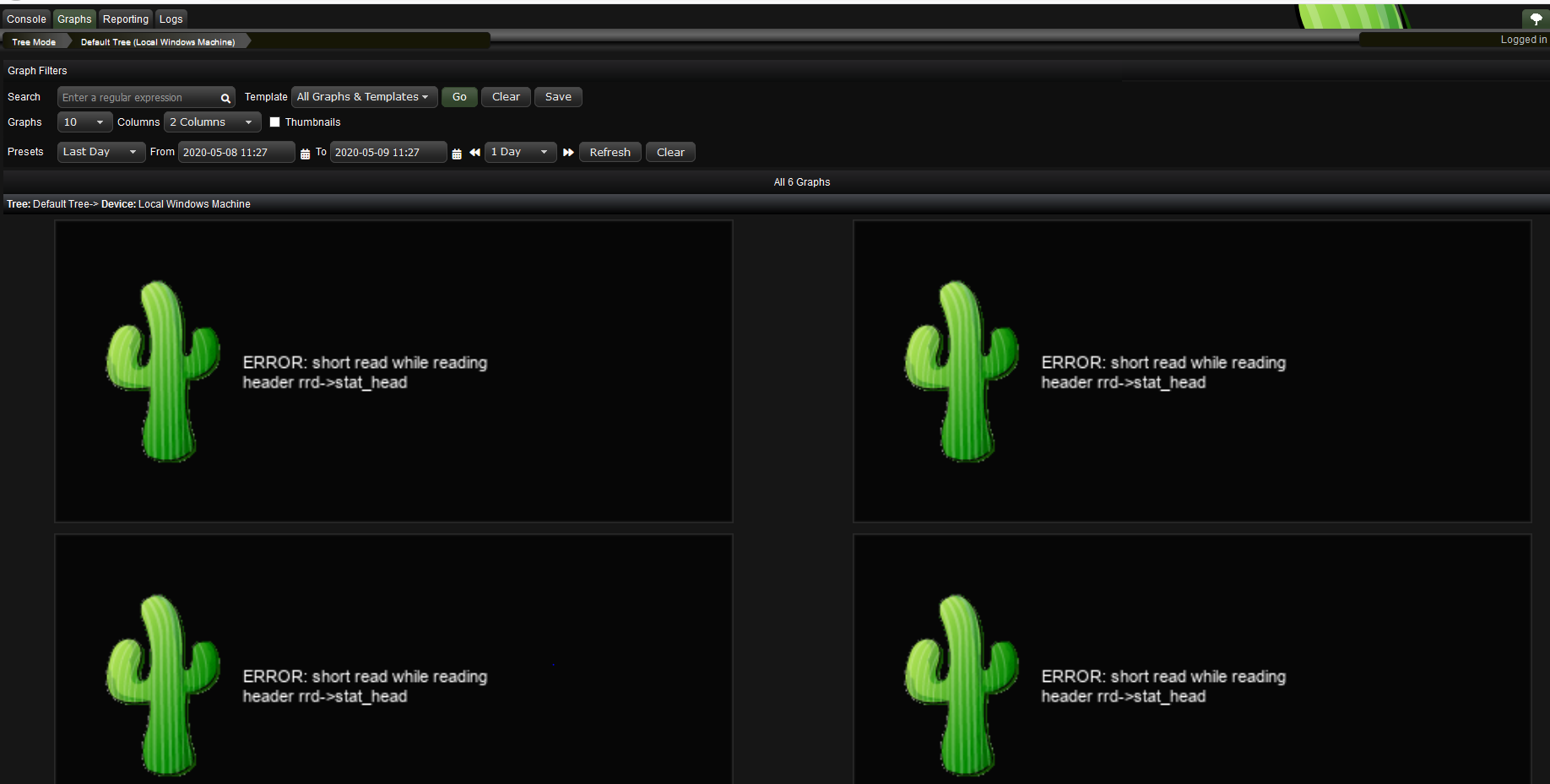
Task: Open the Template All Graphs & Templates dropdown
Action: pos(364,97)
